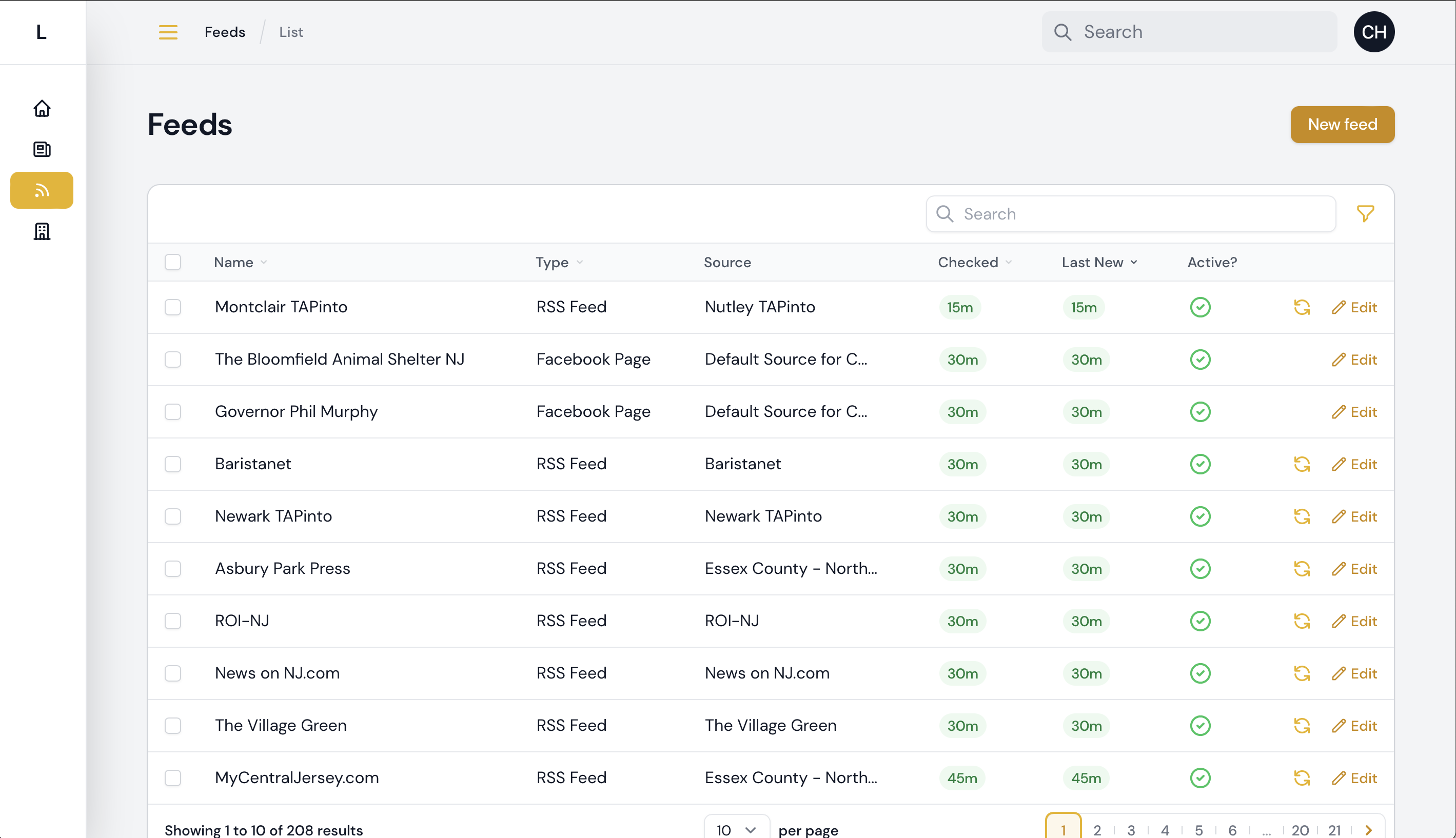The image size is (1456, 838).
Task: Go to page 3 of results
Action: [x=1131, y=829]
